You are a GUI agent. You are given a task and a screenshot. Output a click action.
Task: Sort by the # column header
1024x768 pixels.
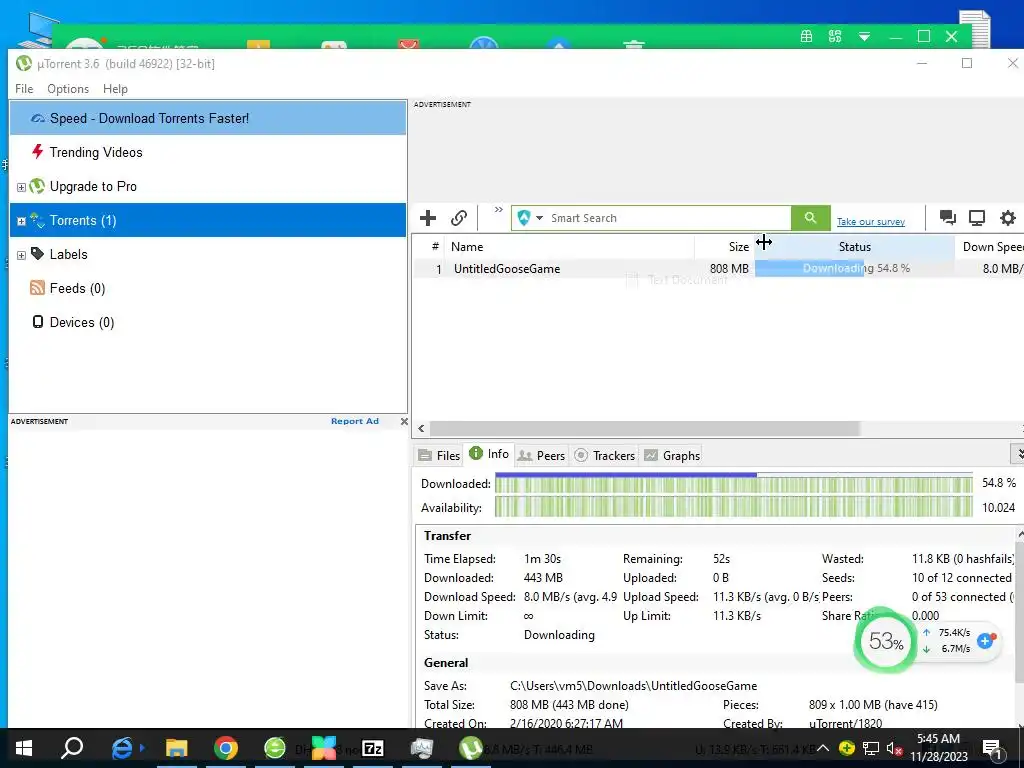pos(435,246)
